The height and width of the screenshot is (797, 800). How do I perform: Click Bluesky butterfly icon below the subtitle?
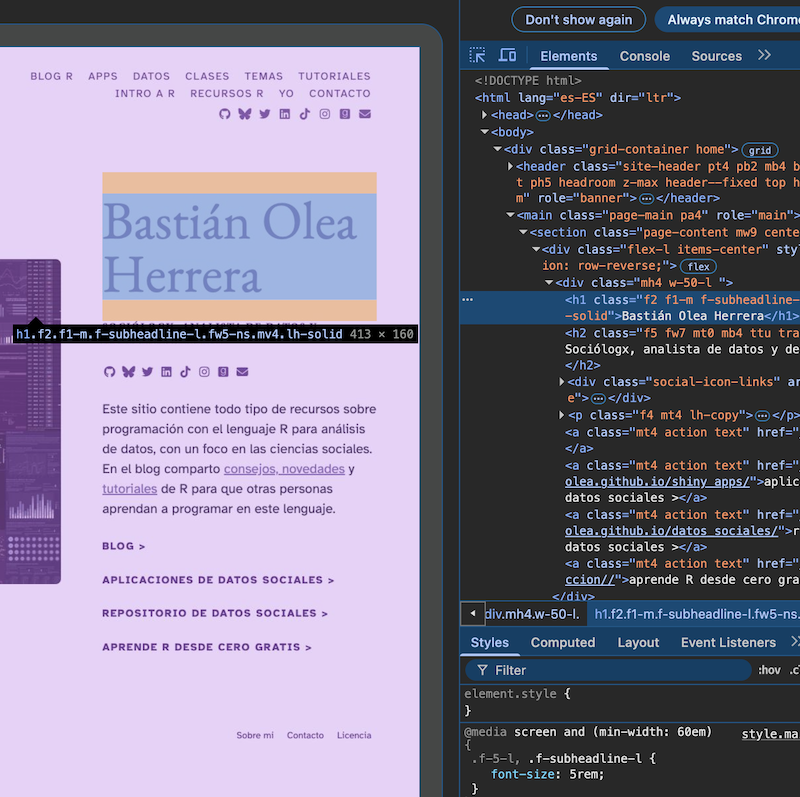click(129, 372)
